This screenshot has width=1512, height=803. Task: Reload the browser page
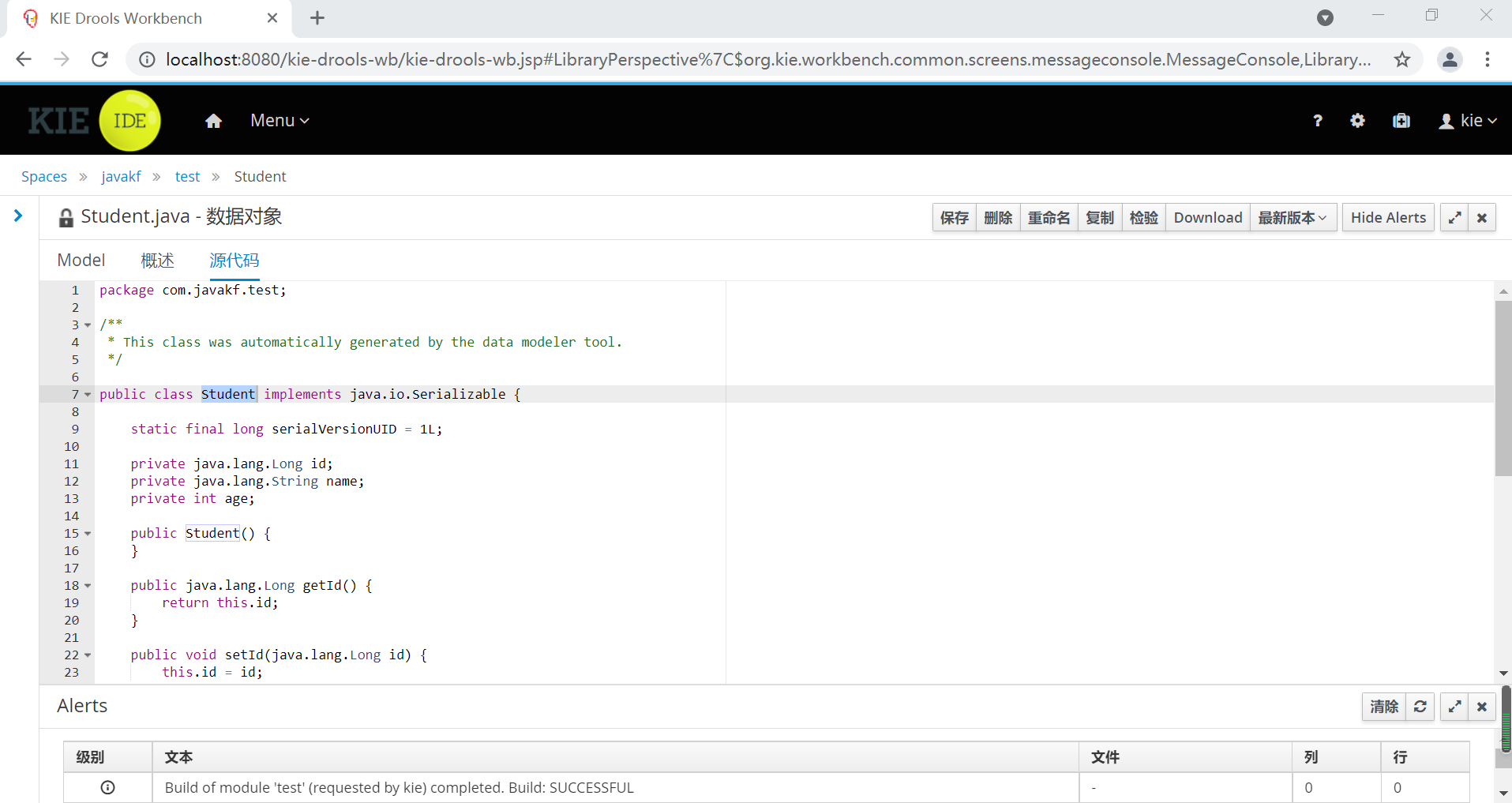99,59
